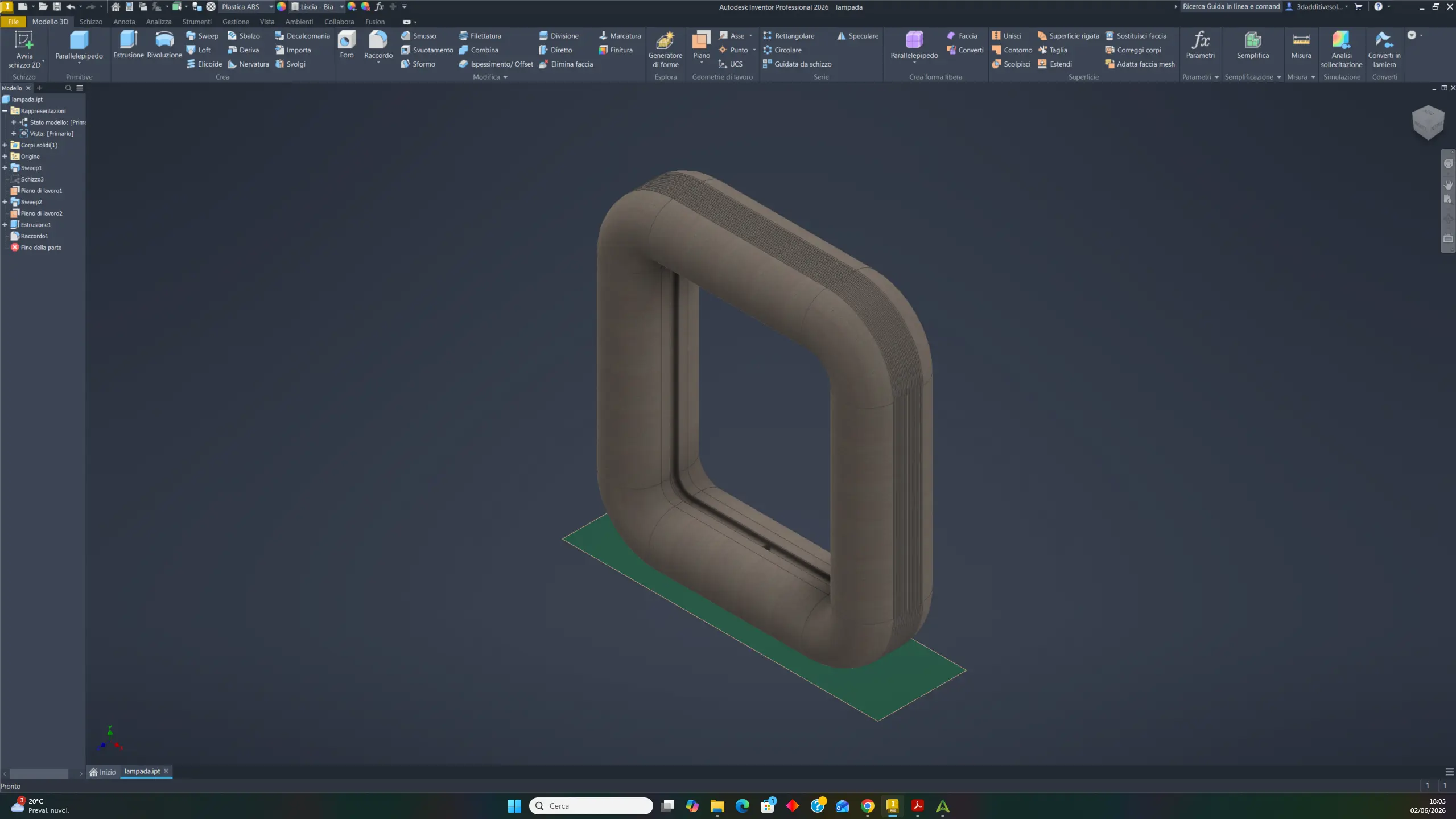Switch to the Strumenti ribbon tab
Screen dimensions: 1456x819
coord(197,22)
